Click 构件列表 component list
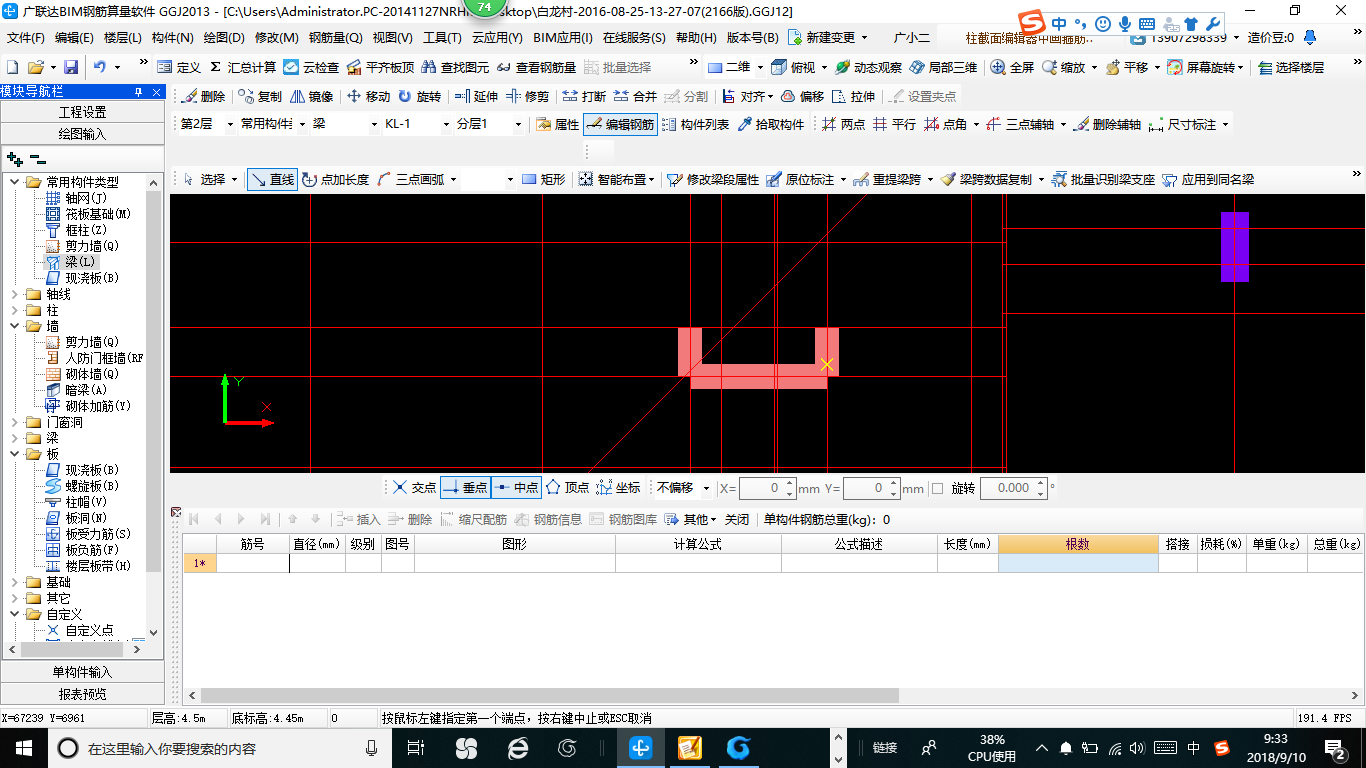1366x768 pixels. (695, 124)
